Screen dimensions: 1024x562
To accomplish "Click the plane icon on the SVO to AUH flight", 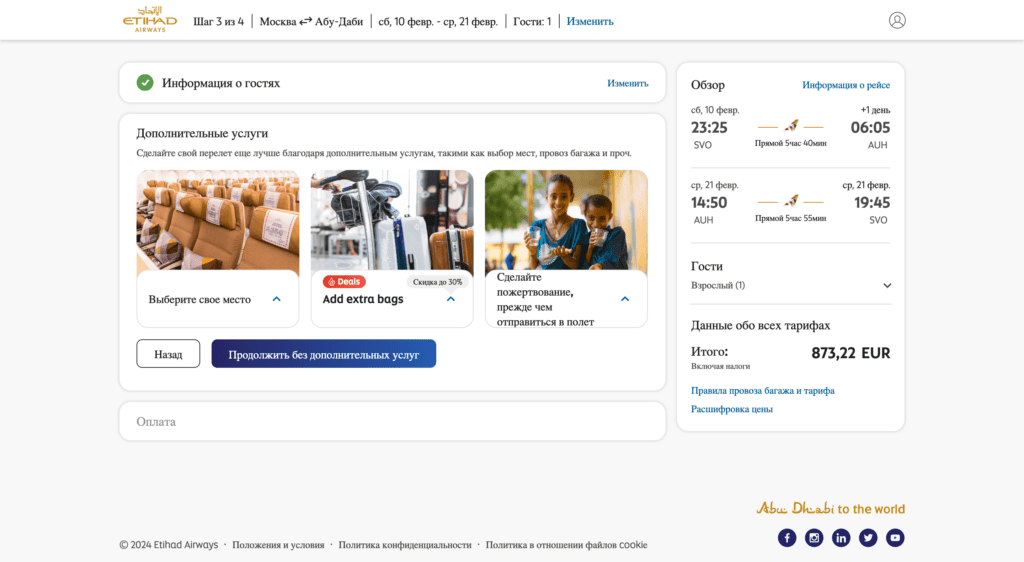I will tap(791, 125).
